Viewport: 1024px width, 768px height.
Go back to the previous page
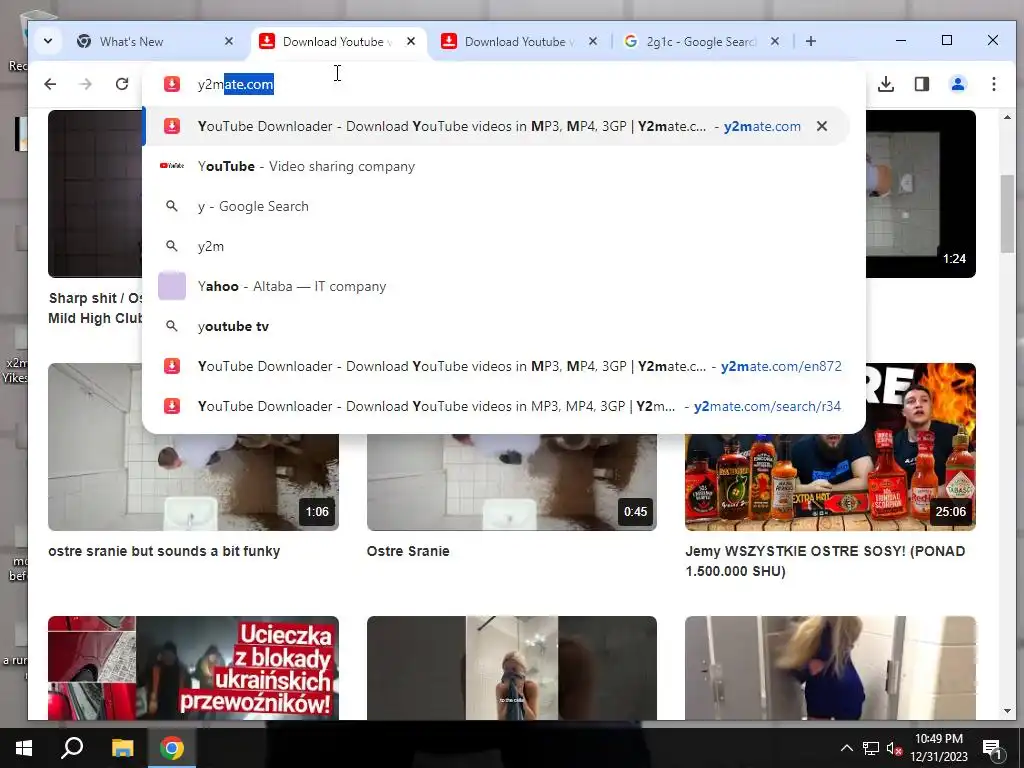(50, 84)
